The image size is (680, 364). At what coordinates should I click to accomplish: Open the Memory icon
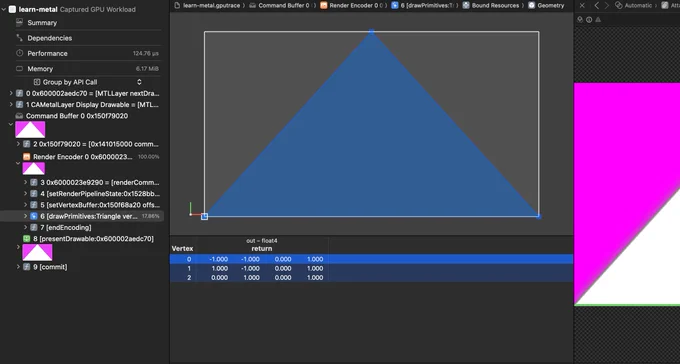click(19, 69)
